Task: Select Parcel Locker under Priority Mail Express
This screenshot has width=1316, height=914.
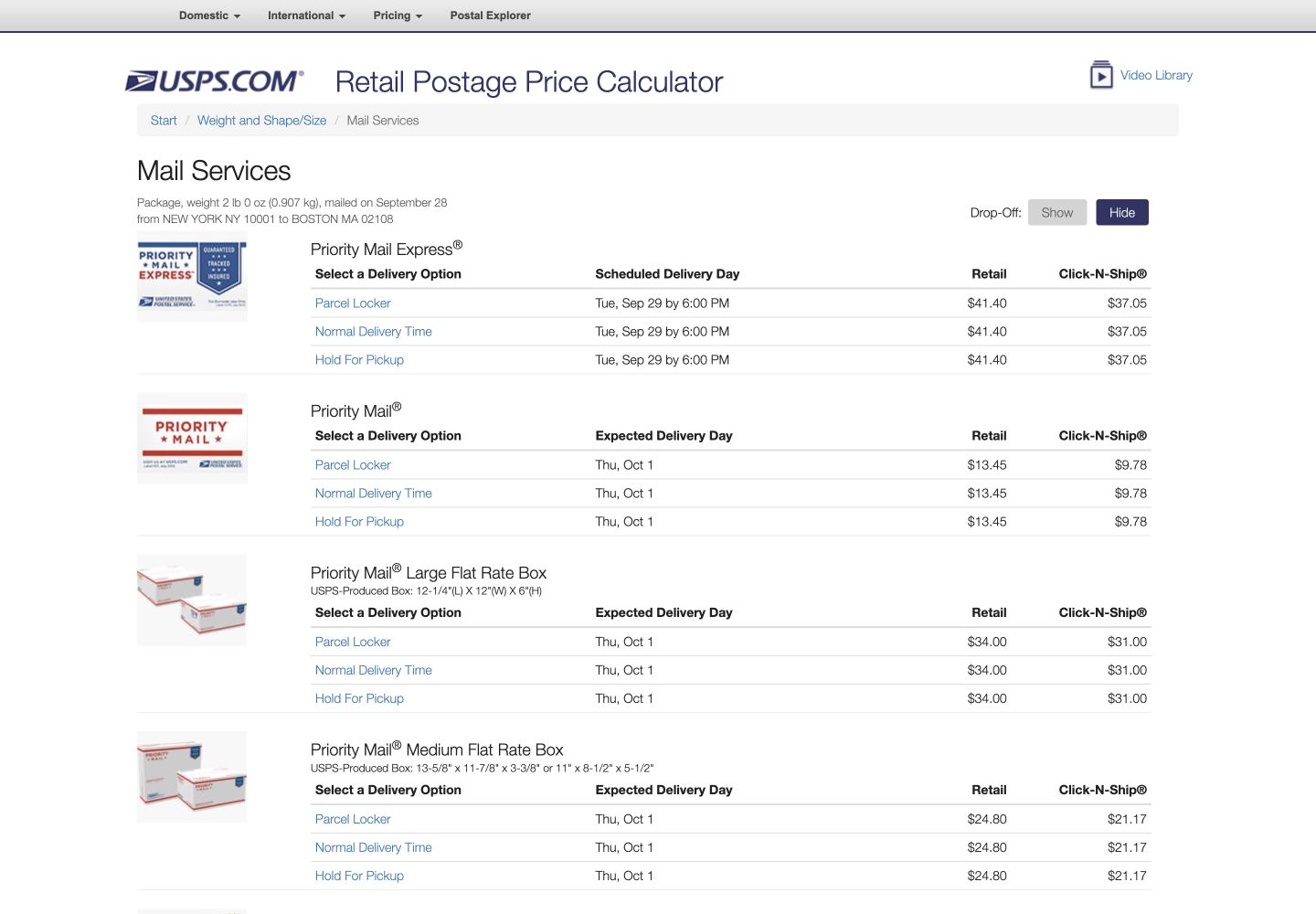Action: 353,303
